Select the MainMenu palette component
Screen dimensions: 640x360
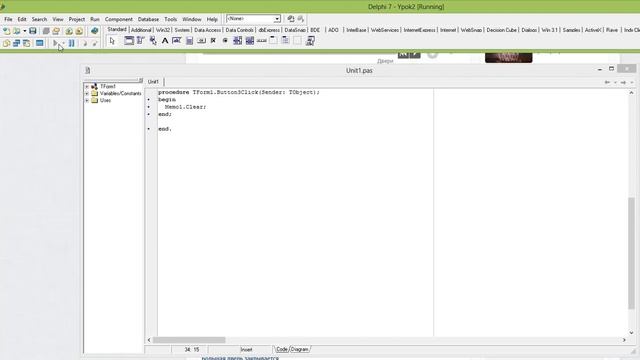click(x=141, y=40)
